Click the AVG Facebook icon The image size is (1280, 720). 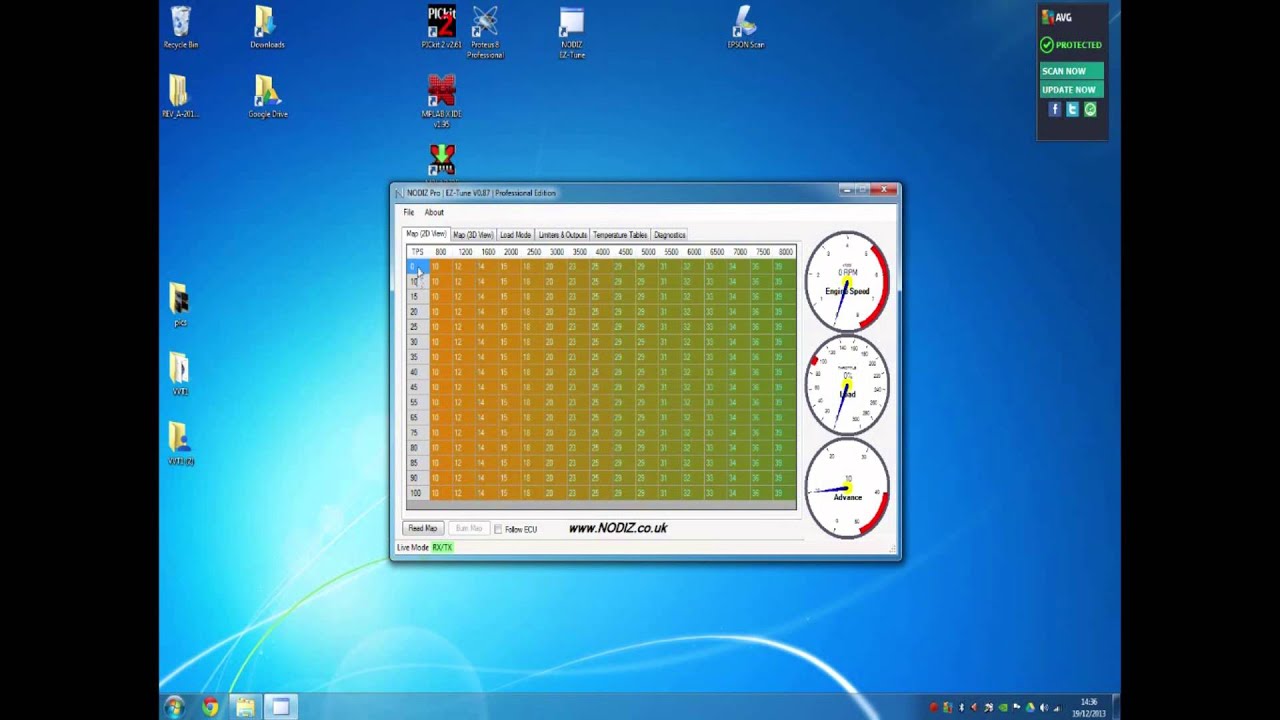tap(1054, 109)
